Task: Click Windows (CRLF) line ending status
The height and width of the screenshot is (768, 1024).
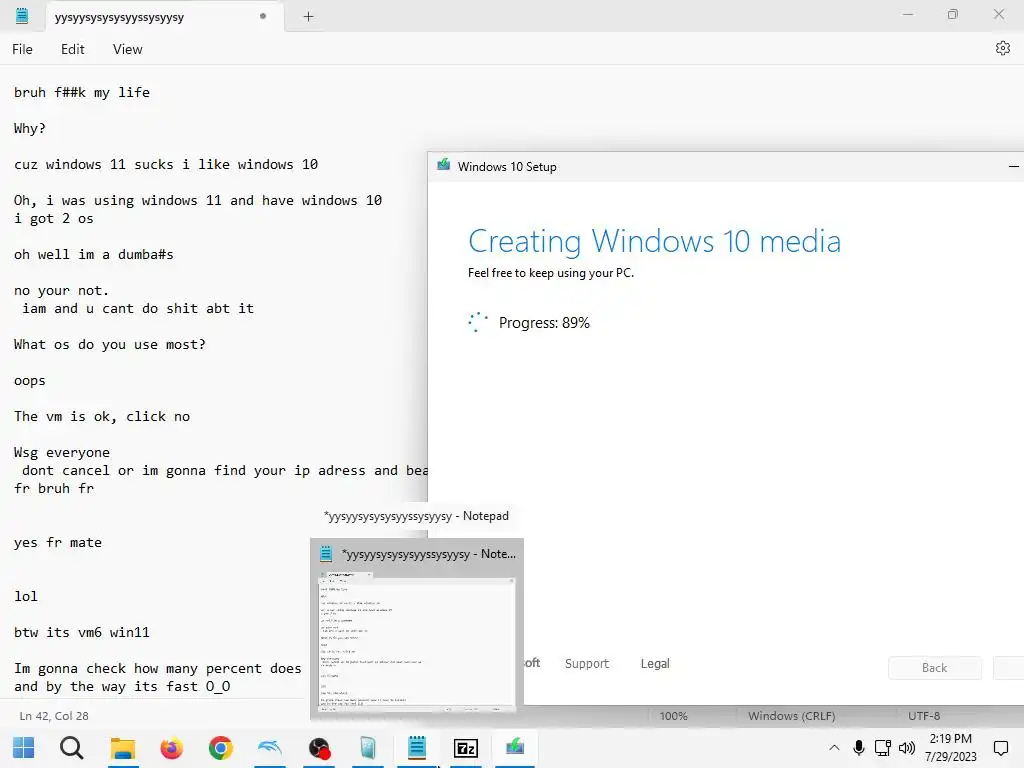Action: pyautogui.click(x=792, y=716)
